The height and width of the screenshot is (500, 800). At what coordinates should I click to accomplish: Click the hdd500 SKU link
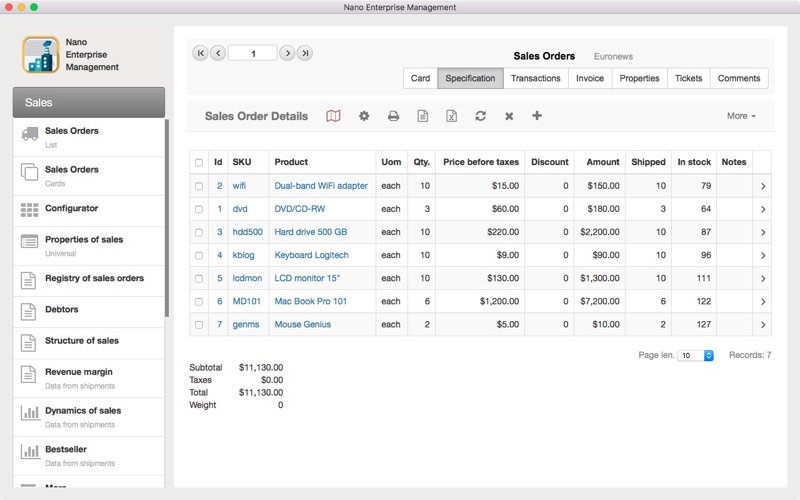(x=247, y=232)
